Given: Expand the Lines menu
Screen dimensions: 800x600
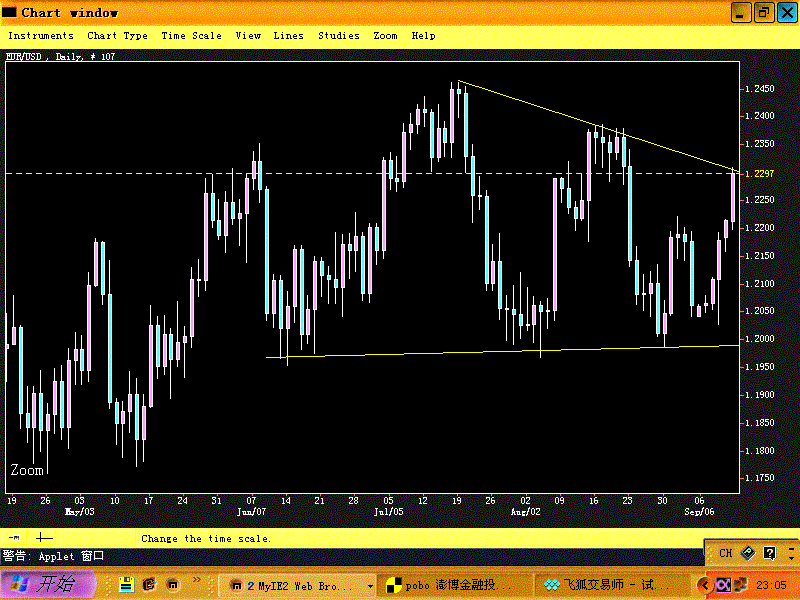Looking at the screenshot, I should 288,35.
